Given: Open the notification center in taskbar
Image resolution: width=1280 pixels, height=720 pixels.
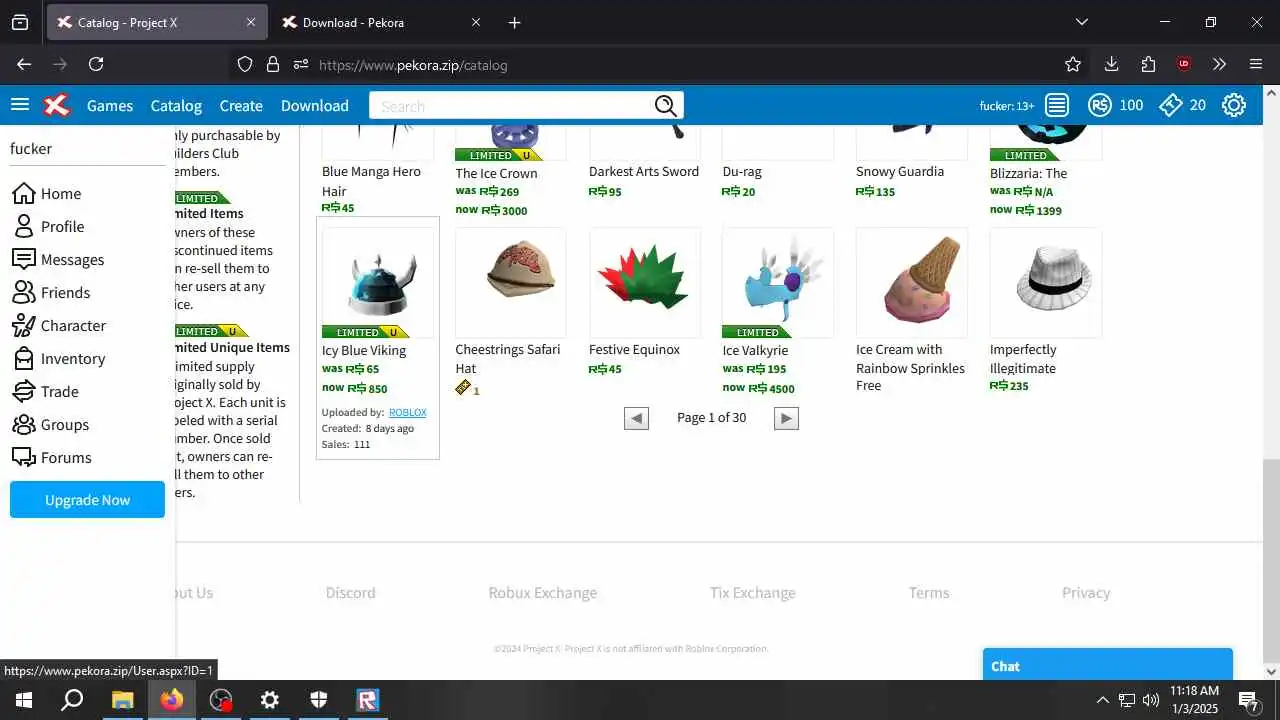Looking at the screenshot, I should pyautogui.click(x=1248, y=700).
